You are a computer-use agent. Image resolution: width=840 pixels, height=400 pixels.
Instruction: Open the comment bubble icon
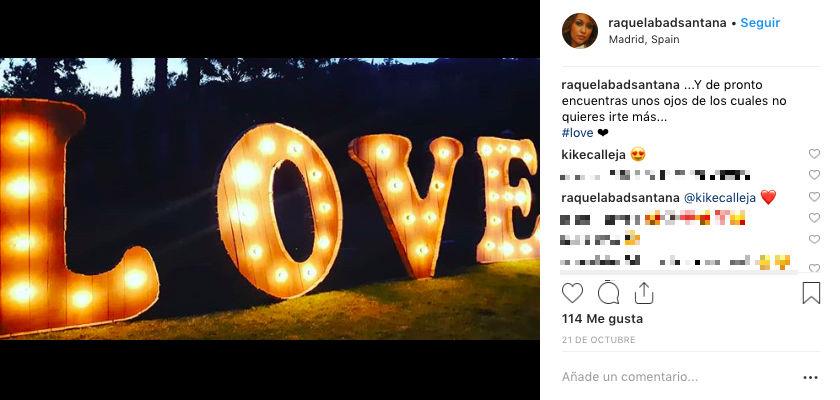608,293
